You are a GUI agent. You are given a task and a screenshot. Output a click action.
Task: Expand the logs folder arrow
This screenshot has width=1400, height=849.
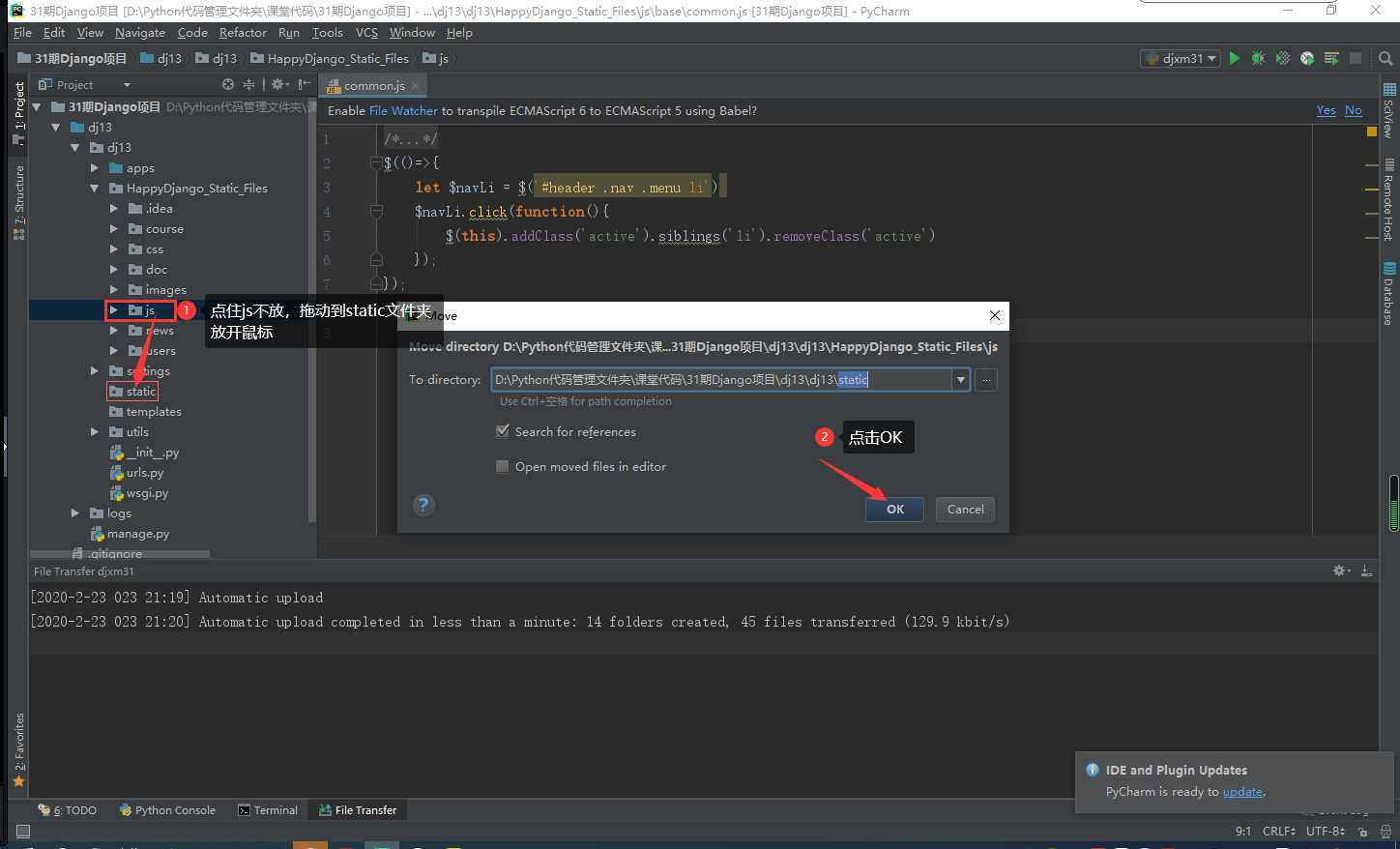pos(75,512)
